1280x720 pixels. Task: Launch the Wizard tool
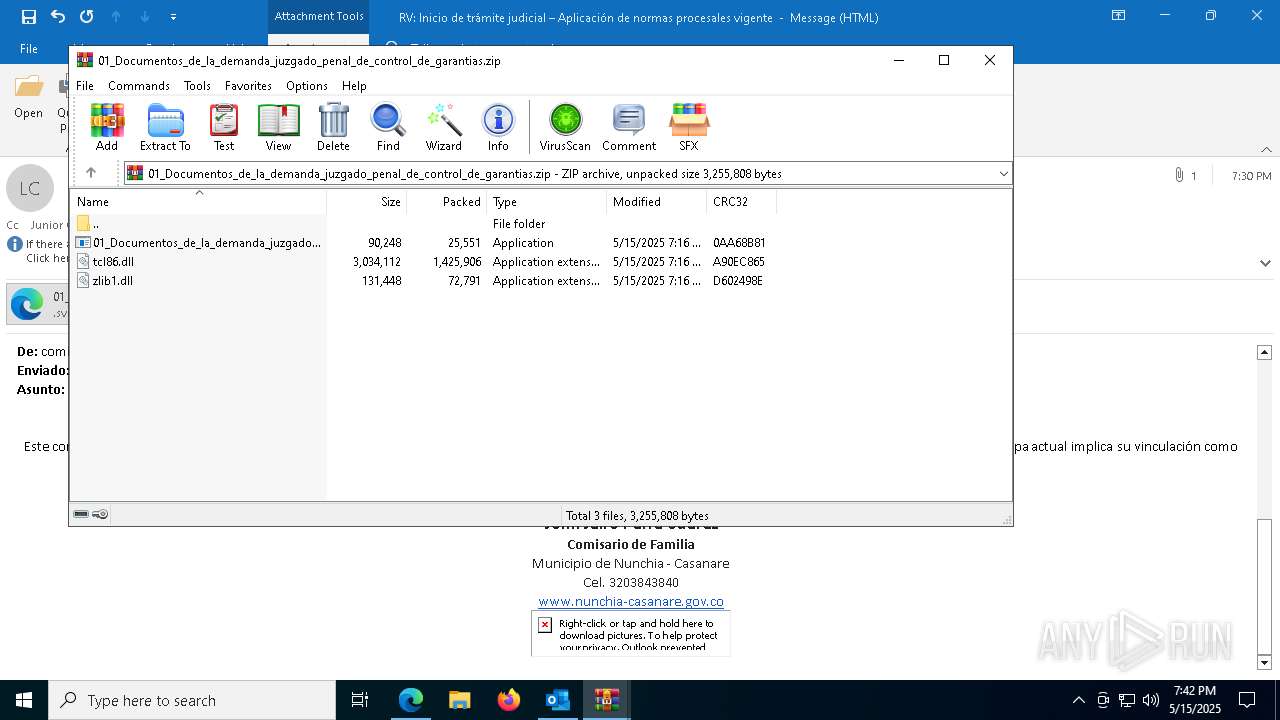443,127
